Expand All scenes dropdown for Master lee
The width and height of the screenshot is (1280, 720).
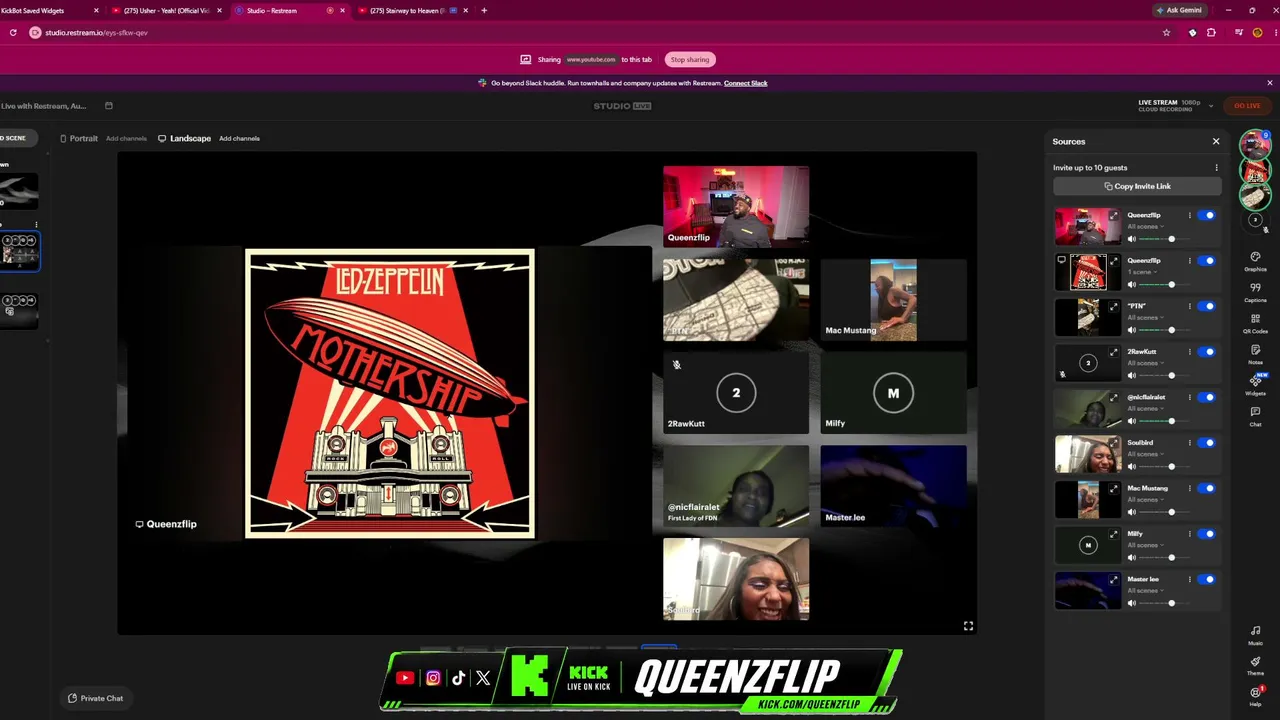point(1146,591)
